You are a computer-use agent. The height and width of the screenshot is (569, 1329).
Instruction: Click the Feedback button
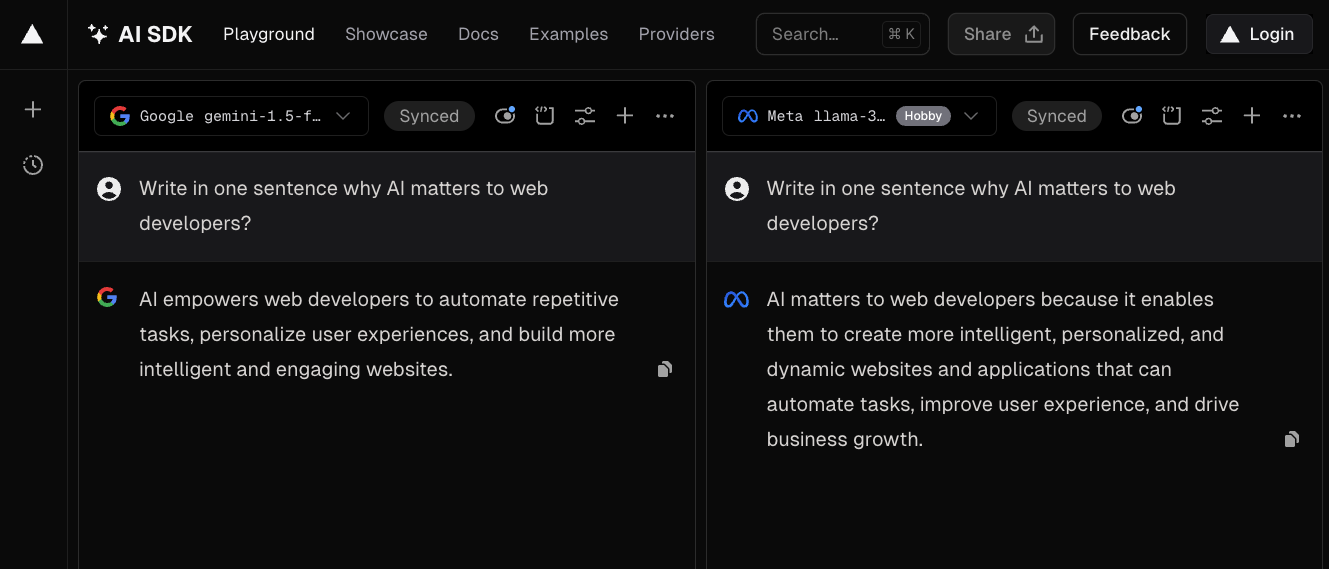(x=1129, y=34)
